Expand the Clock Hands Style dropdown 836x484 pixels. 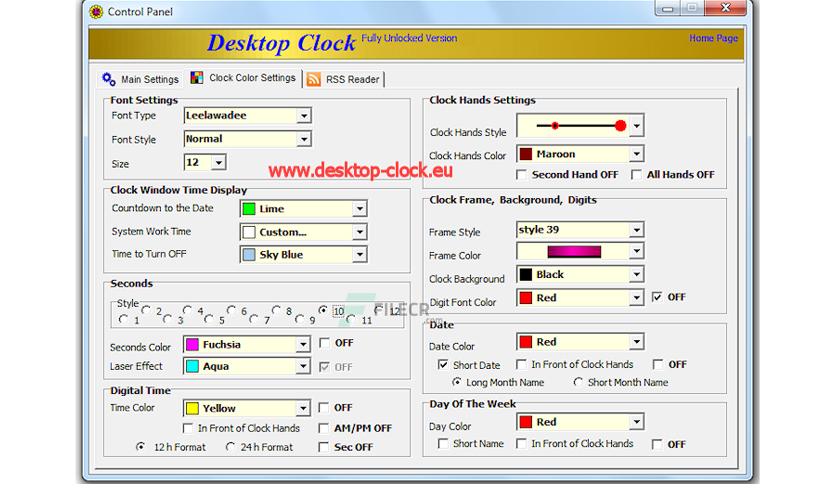637,126
